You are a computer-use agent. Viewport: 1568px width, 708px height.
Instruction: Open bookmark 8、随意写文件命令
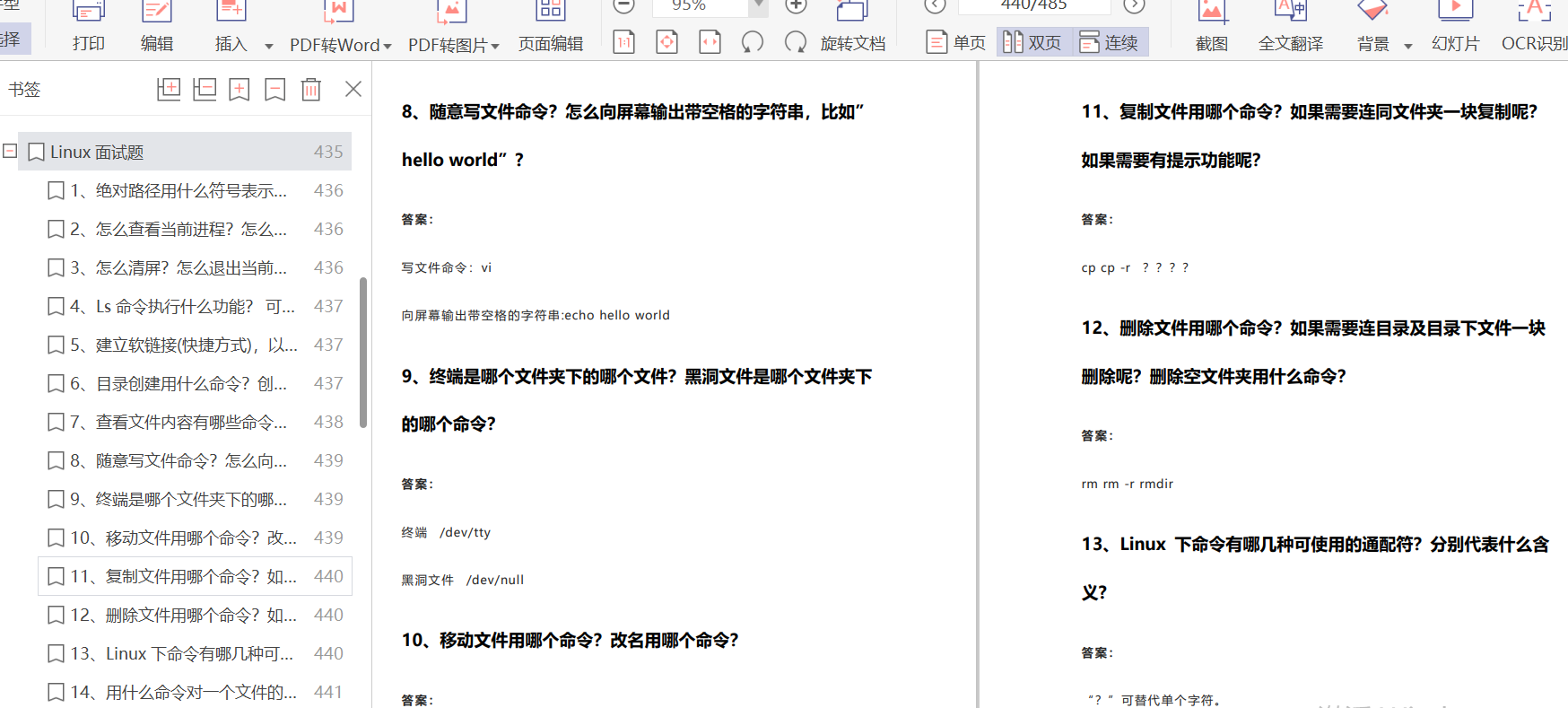click(195, 460)
